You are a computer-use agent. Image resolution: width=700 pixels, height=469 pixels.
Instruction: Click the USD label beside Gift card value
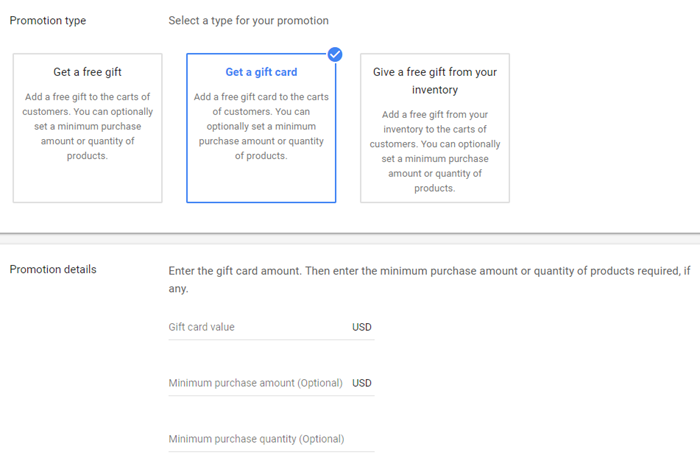click(x=362, y=327)
